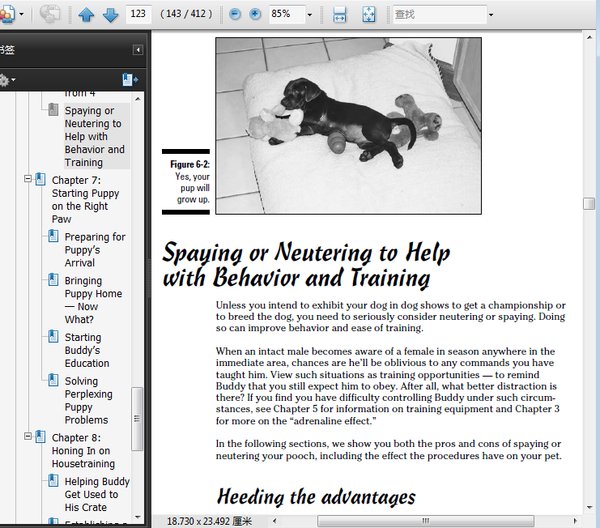
Task: Go to next page with down arrow
Action: 110,15
